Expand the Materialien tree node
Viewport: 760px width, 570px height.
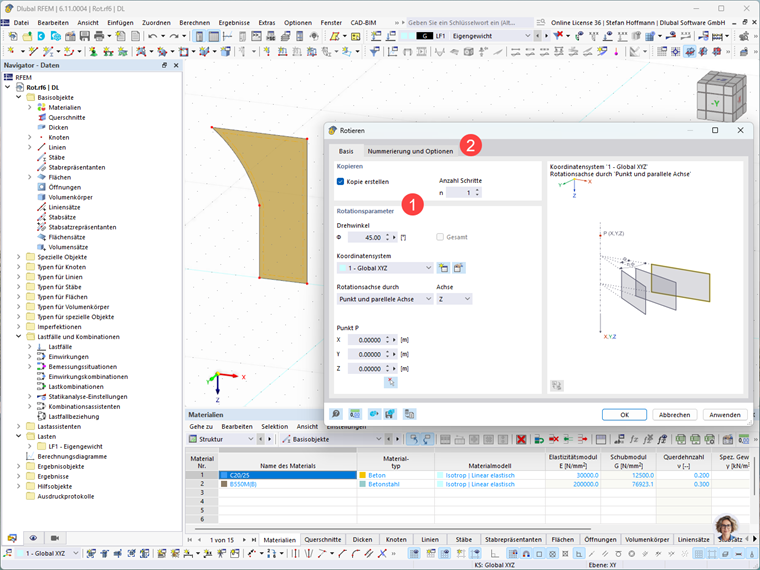click(x=30, y=108)
